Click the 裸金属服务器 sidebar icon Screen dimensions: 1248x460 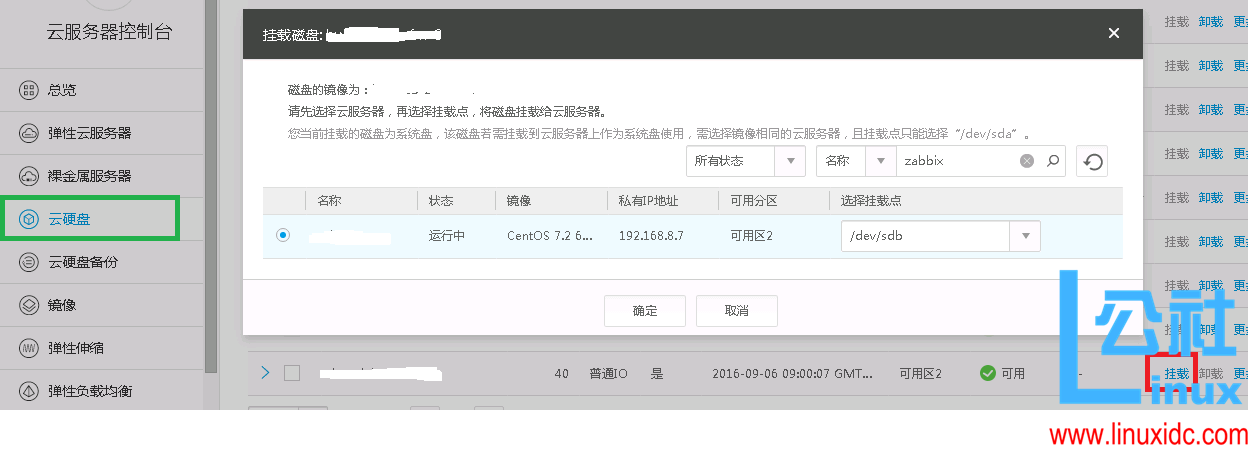[29, 176]
